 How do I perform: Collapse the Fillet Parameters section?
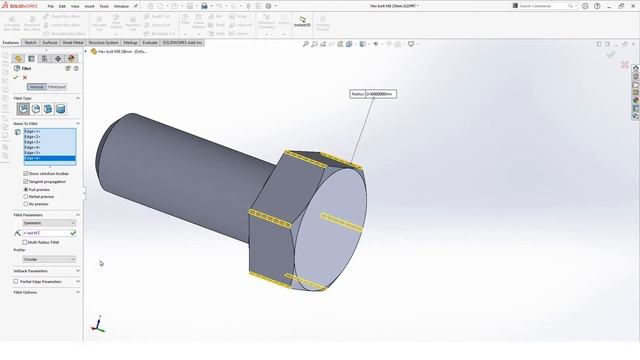[x=78, y=215]
